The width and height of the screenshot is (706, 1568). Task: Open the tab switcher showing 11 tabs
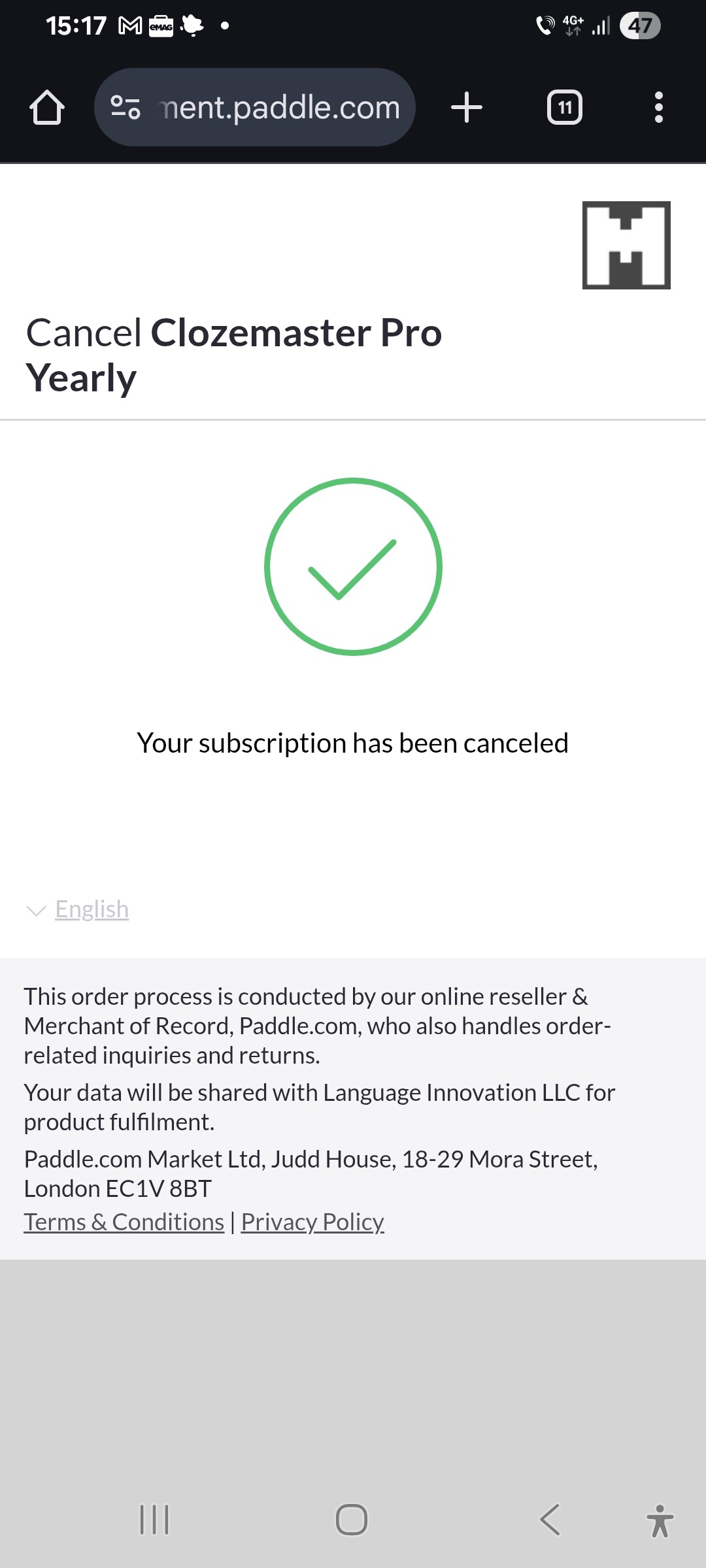tap(565, 108)
